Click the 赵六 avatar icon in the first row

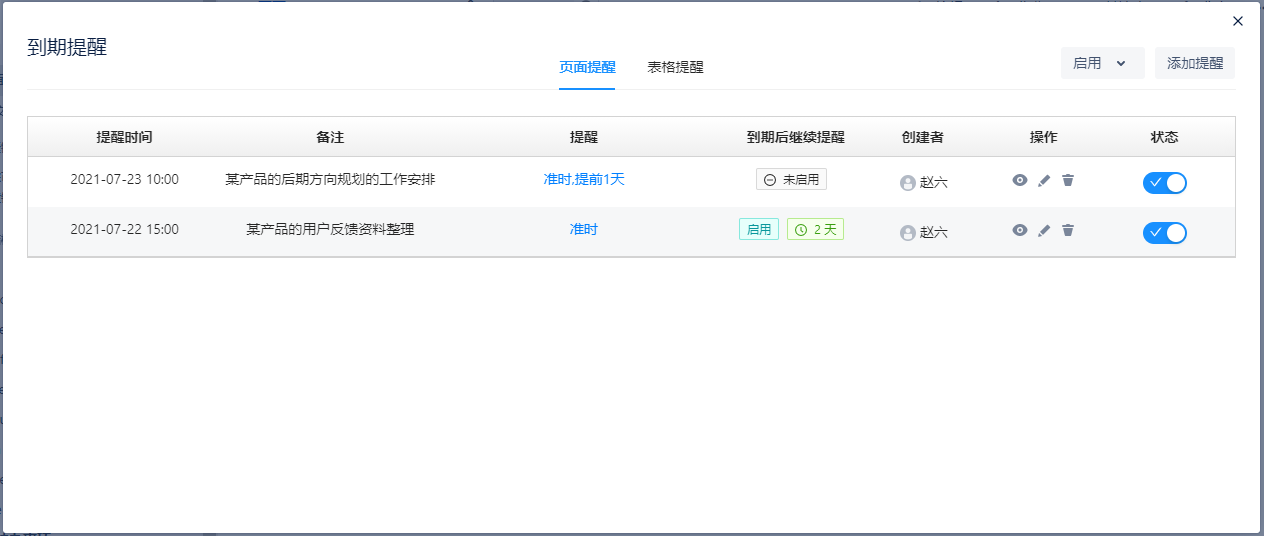(908, 183)
